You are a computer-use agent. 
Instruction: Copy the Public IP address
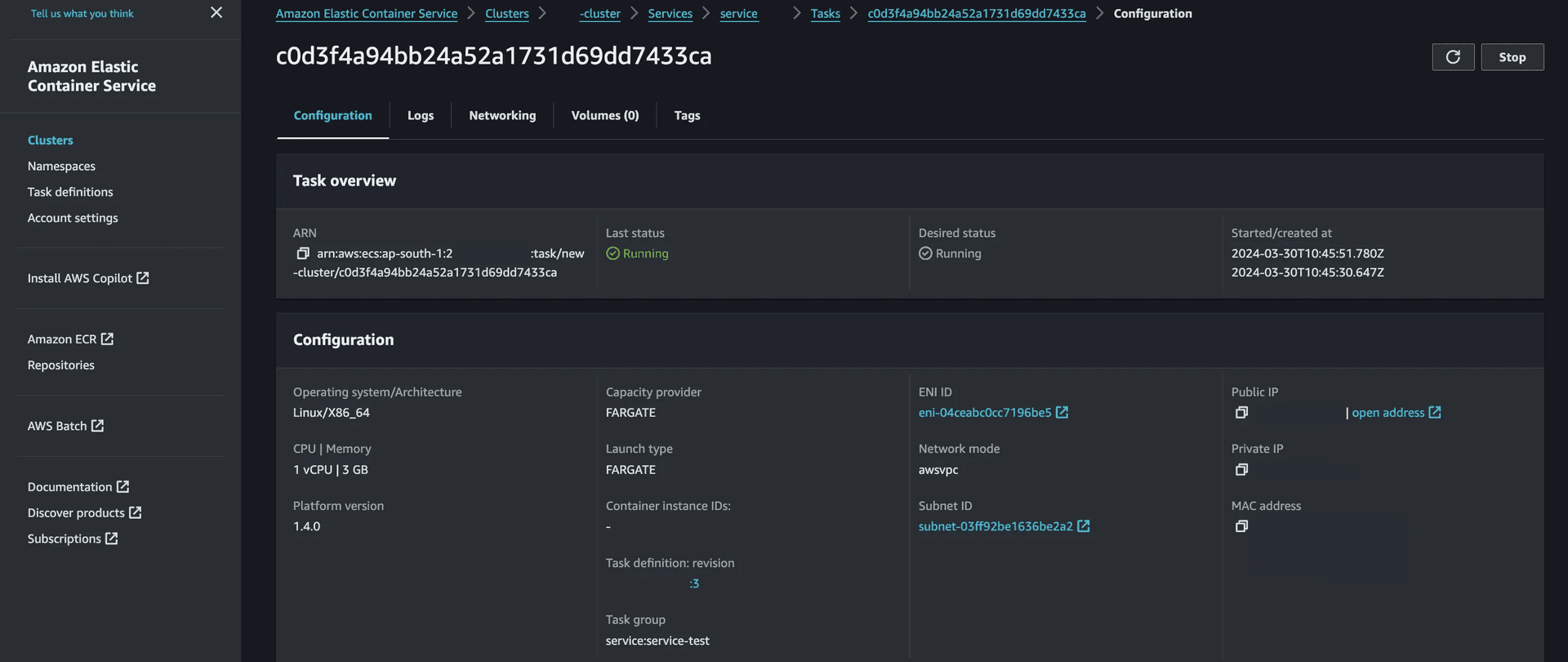pos(1241,413)
